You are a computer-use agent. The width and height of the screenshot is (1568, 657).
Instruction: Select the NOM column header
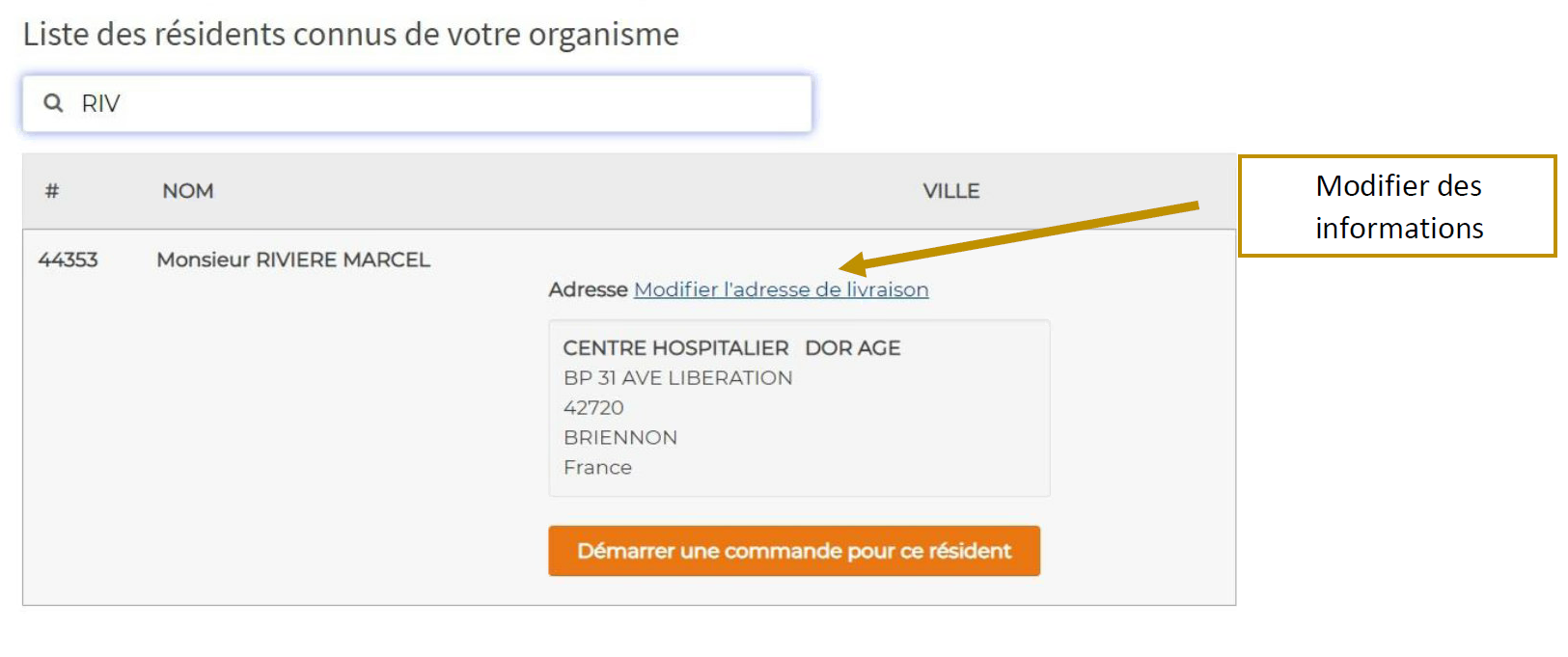[x=188, y=191]
